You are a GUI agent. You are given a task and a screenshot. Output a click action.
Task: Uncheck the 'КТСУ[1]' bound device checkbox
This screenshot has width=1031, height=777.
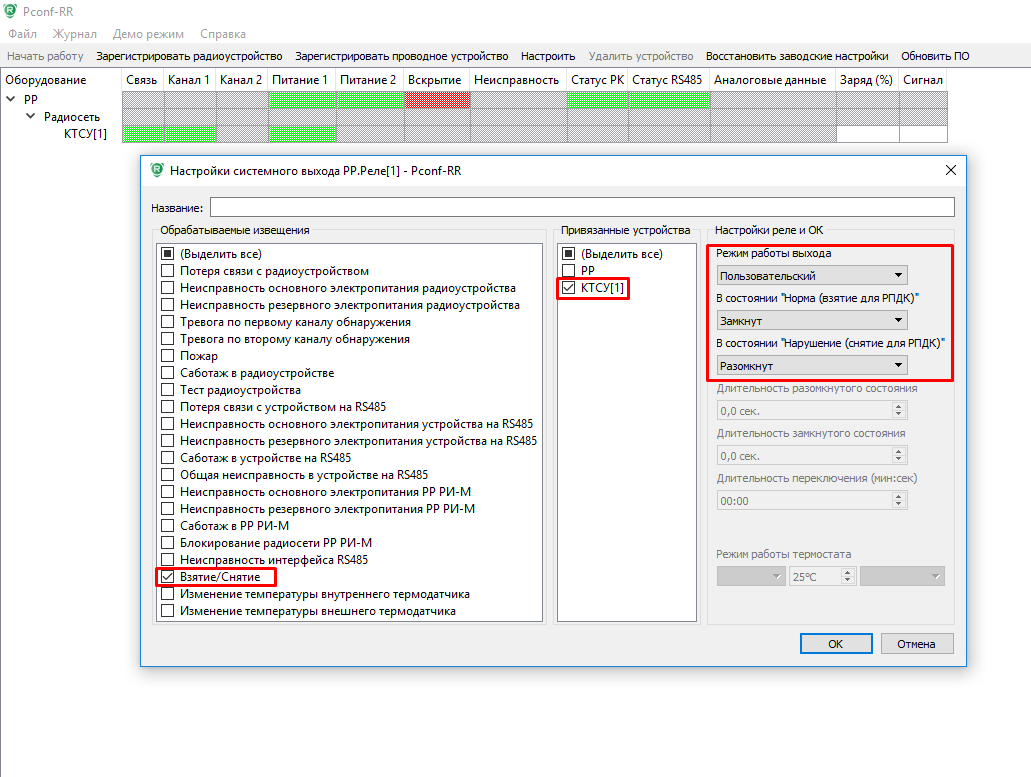pos(569,288)
